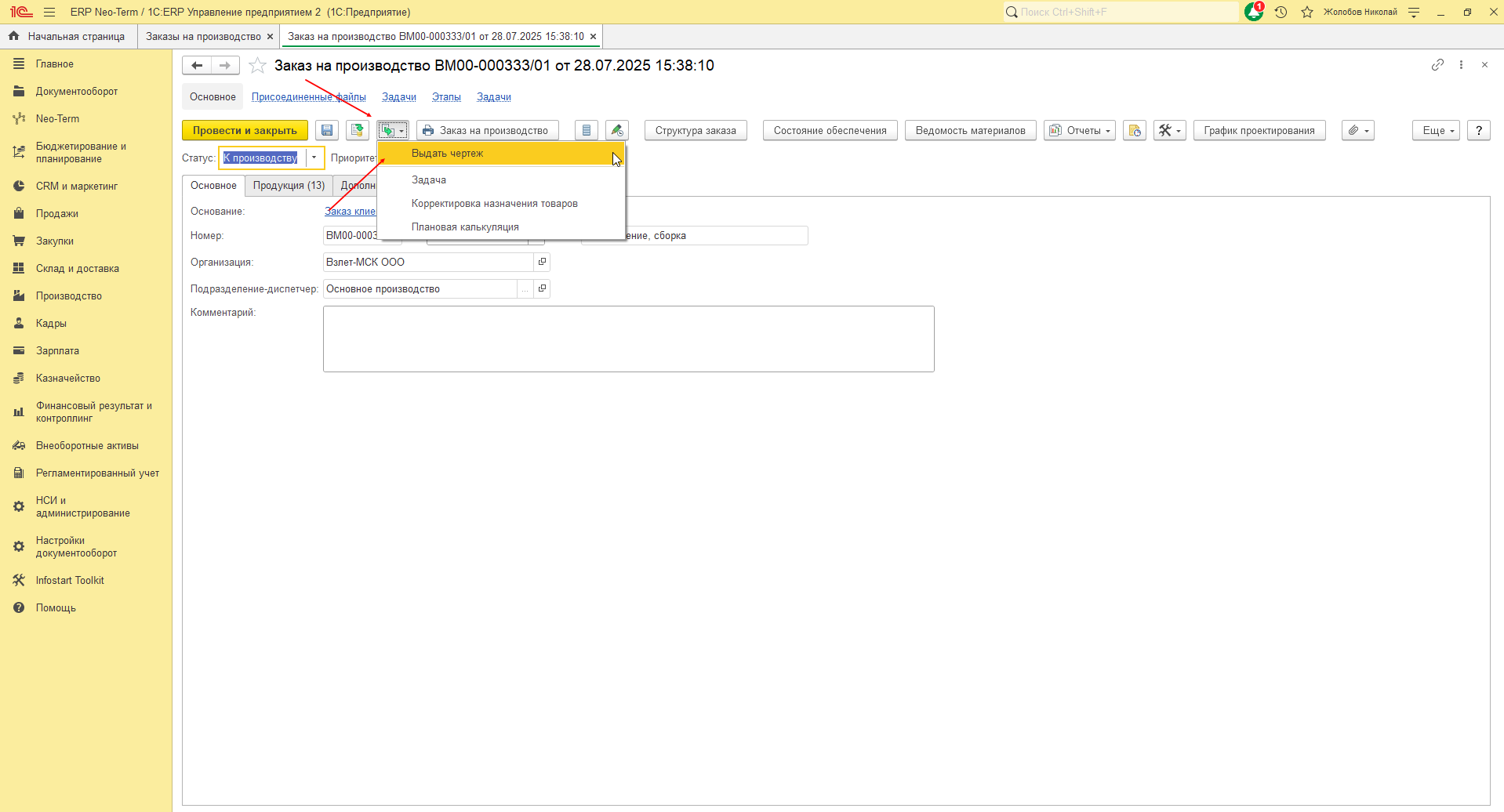Expand the Статус dropdown arrow
The height and width of the screenshot is (812, 1504).
click(x=314, y=158)
